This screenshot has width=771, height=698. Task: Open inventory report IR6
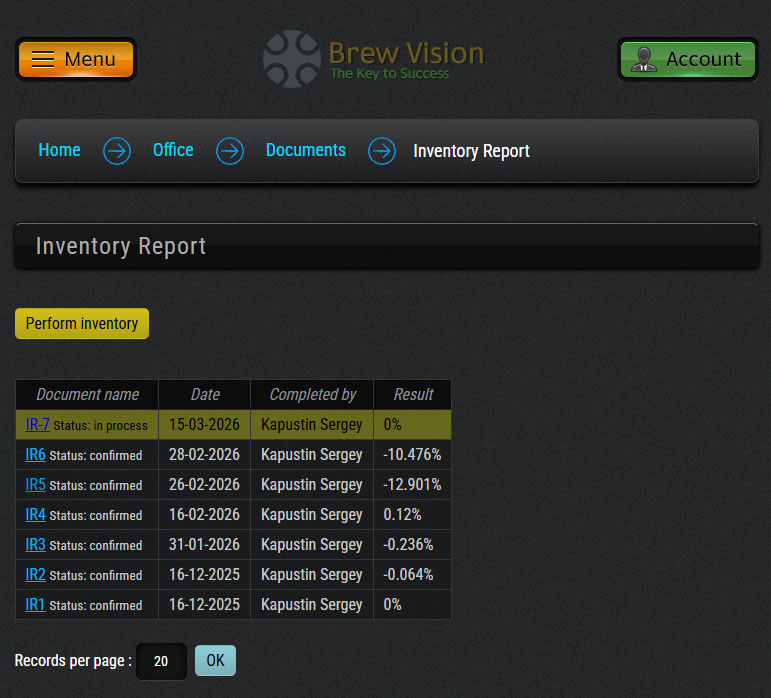[x=35, y=455]
